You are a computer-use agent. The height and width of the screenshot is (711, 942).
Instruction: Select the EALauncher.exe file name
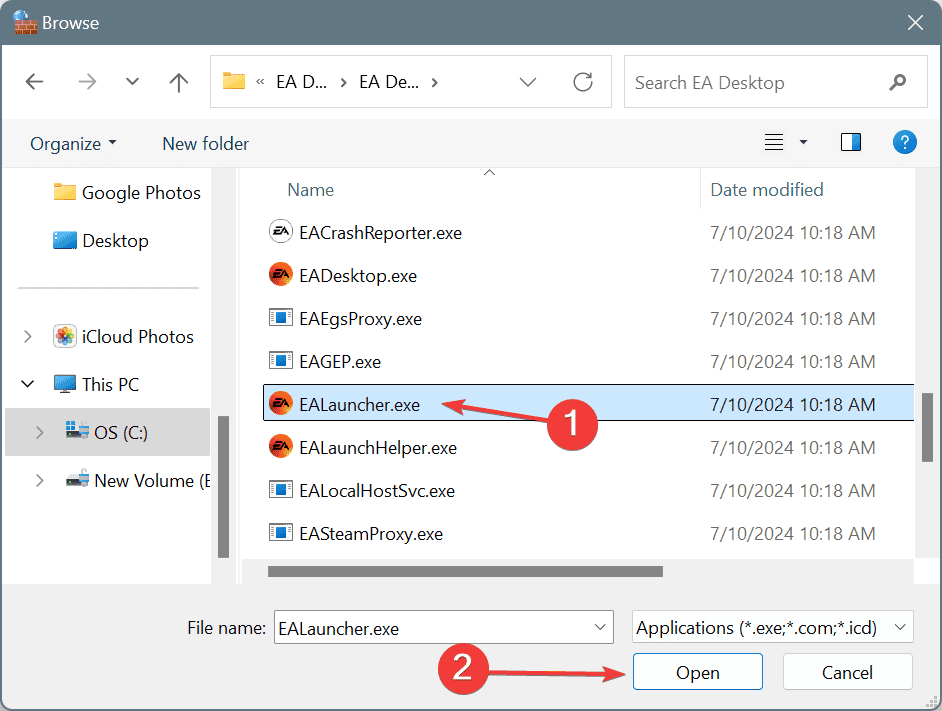359,405
